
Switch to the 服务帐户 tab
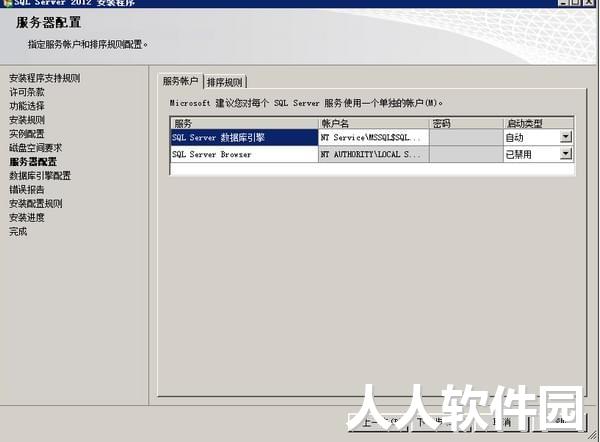180,81
